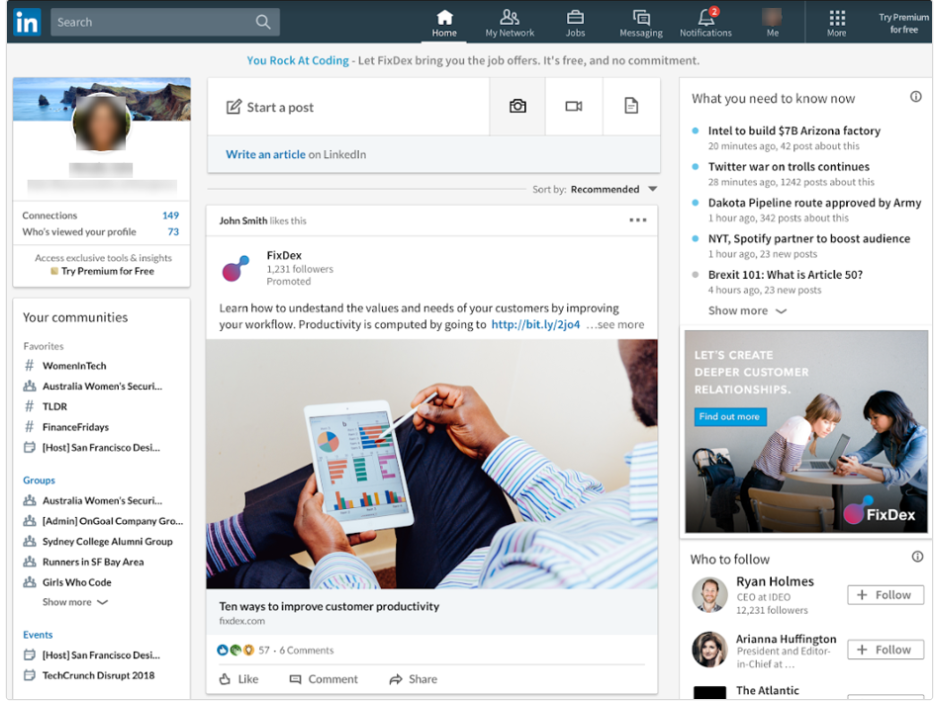Click the video camera upload icon
Screen dimensions: 945x702
pos(573,107)
